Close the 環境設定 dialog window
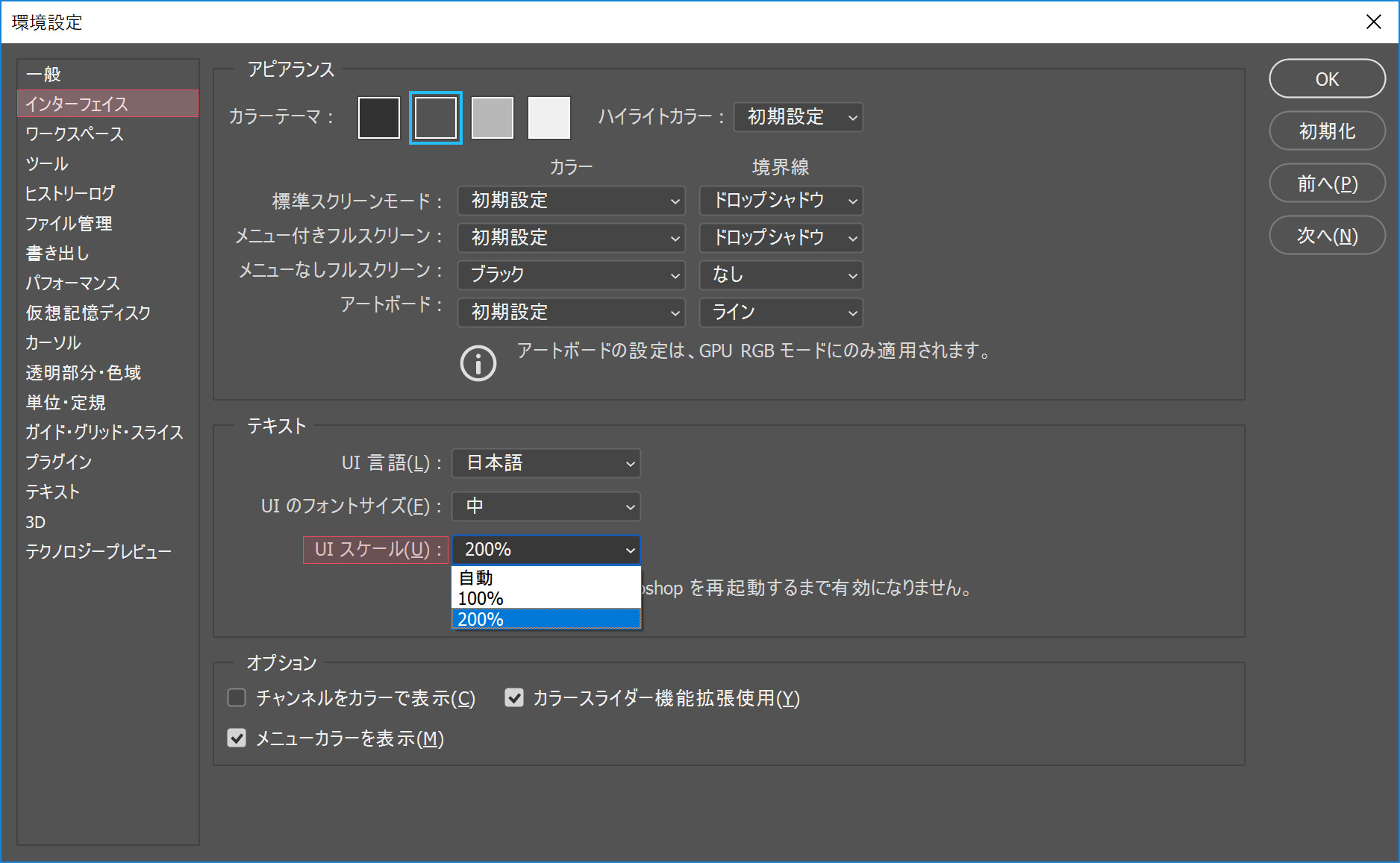The width and height of the screenshot is (1400, 863). [1373, 22]
